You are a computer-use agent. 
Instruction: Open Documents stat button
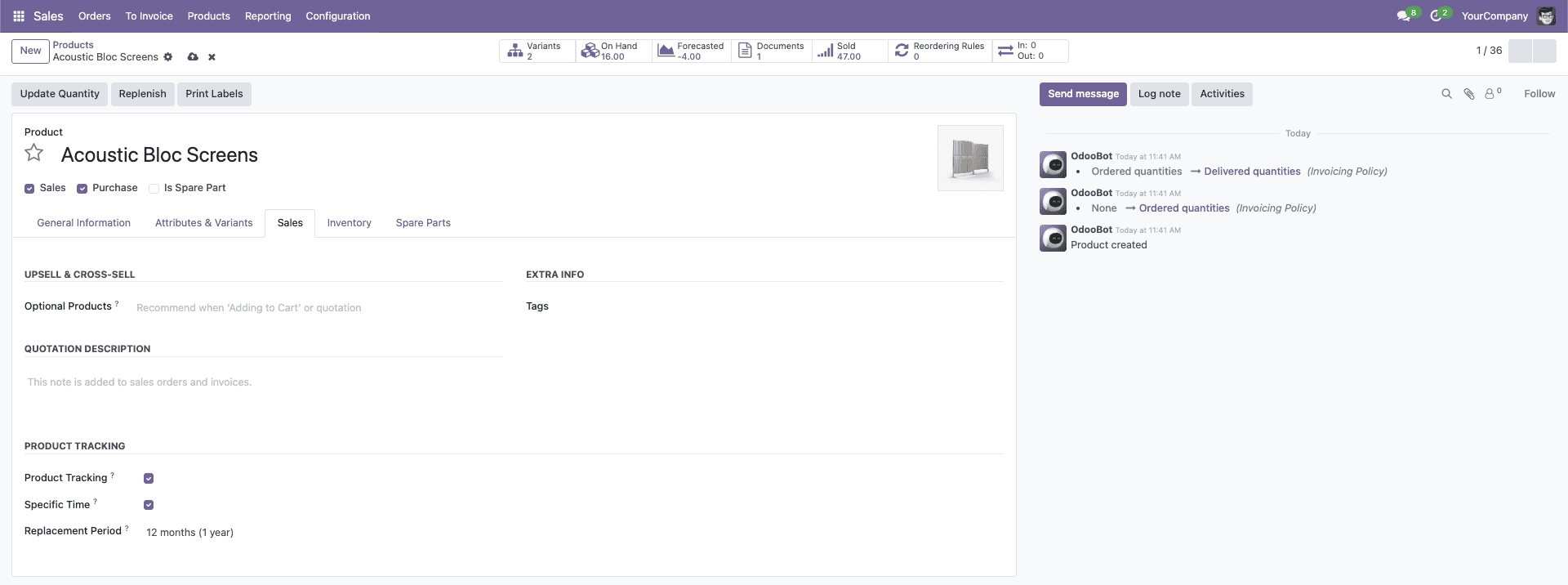click(x=771, y=51)
